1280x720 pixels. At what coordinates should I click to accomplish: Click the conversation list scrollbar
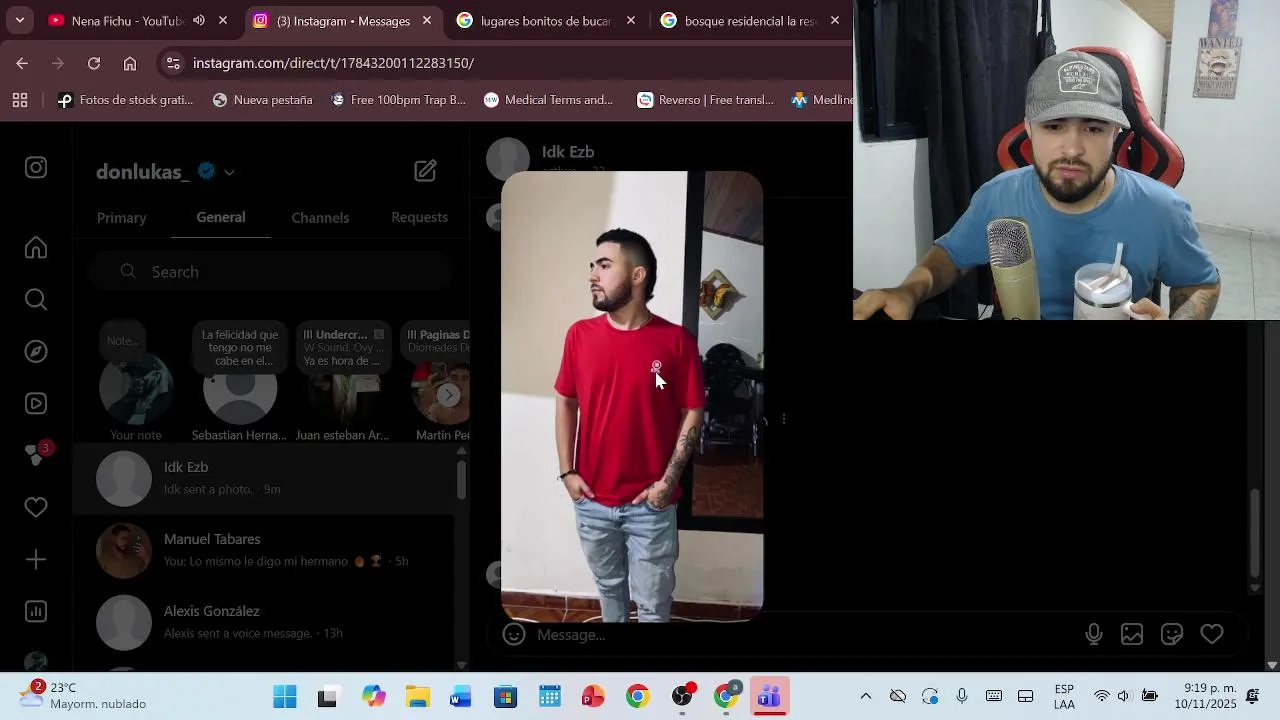461,481
